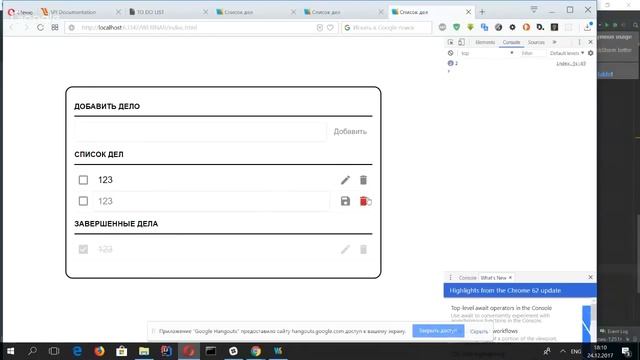Open Chrome from the taskbar
The width and height of the screenshot is (640, 360).
point(256,351)
